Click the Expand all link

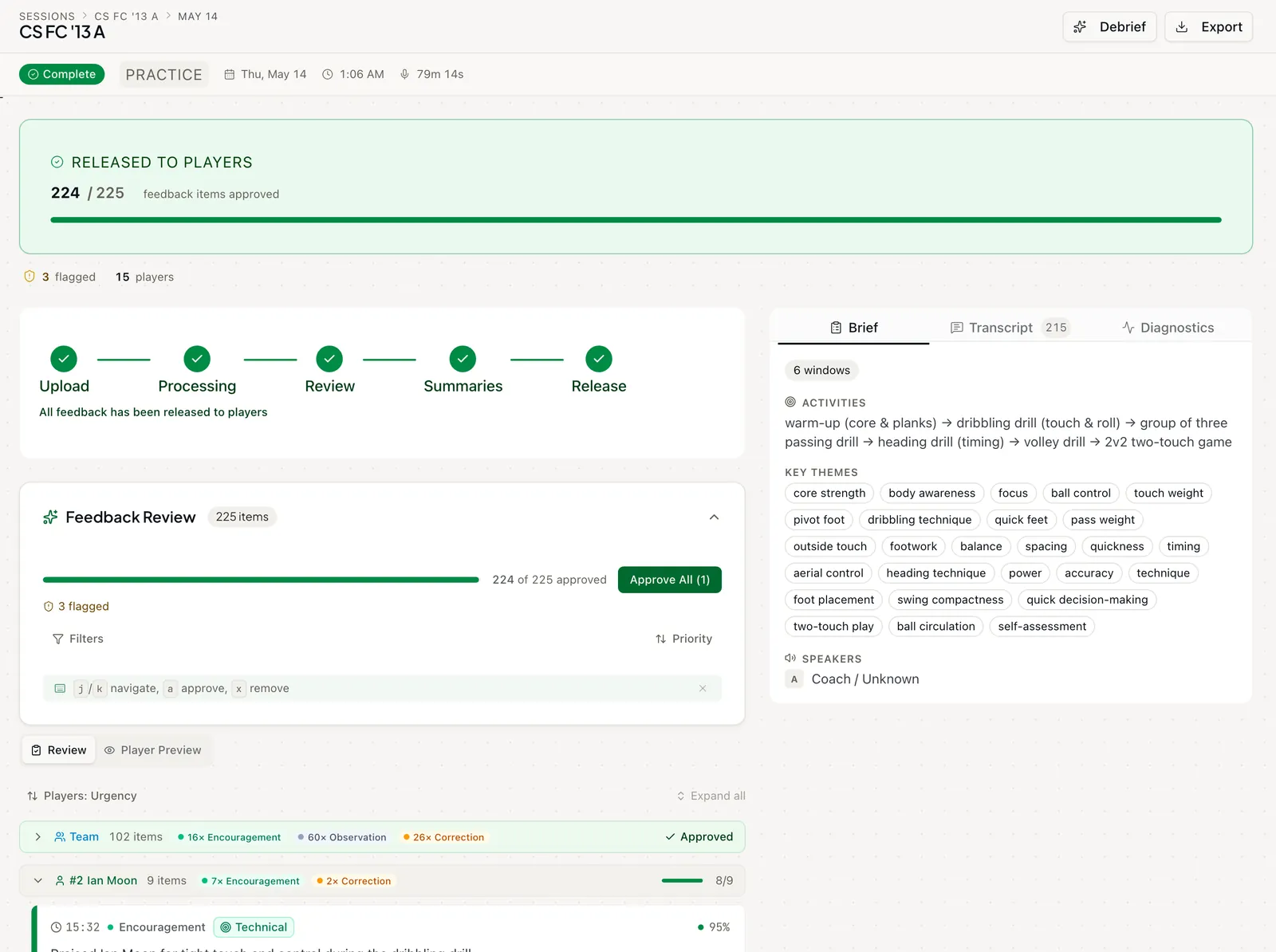[x=711, y=796]
